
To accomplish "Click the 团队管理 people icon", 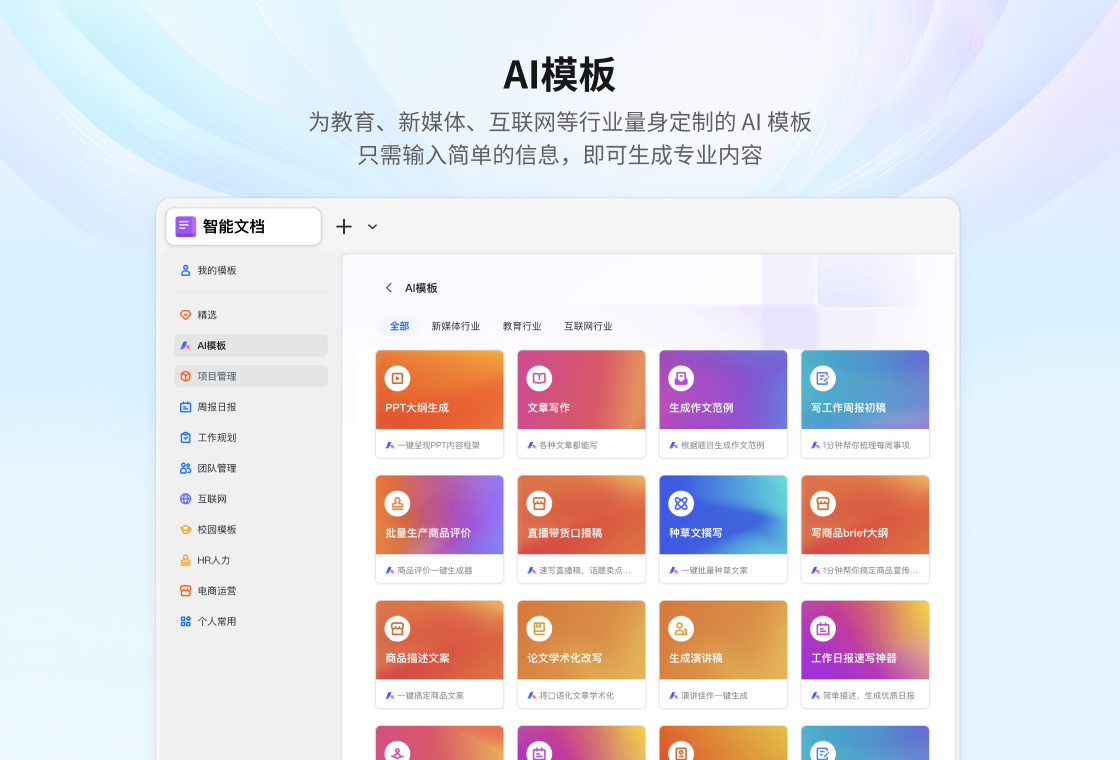I will tap(185, 469).
